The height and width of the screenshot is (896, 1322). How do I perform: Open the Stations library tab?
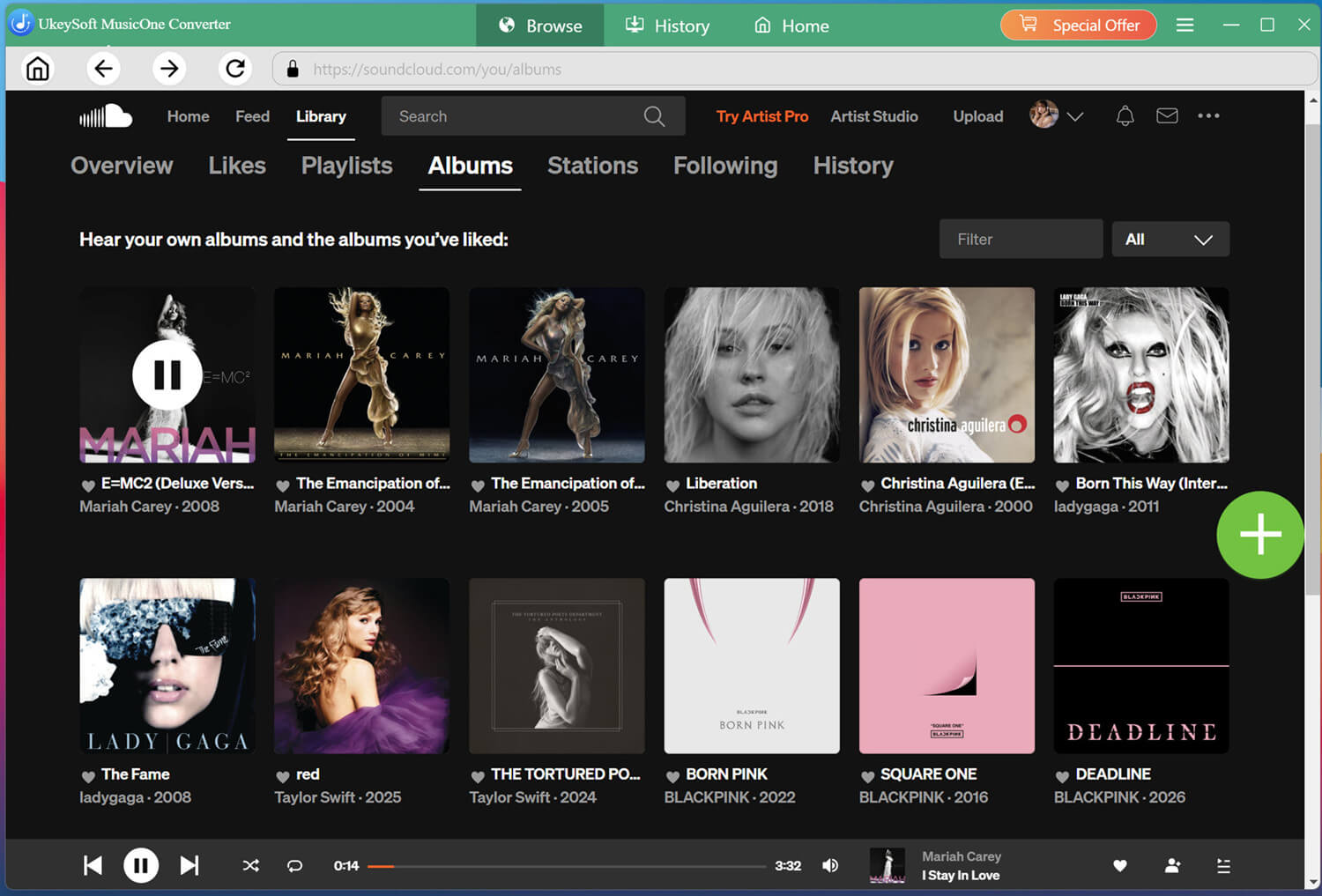coord(592,166)
